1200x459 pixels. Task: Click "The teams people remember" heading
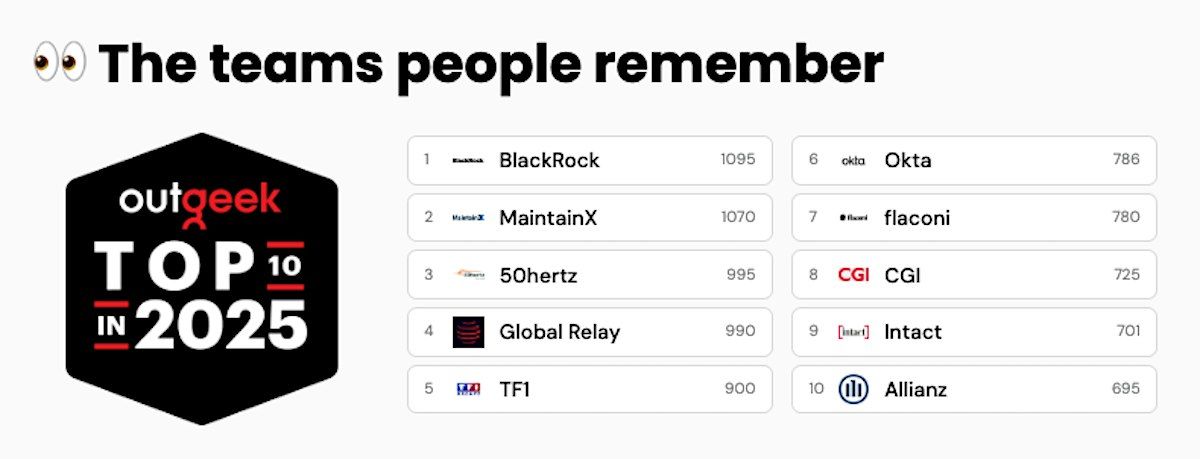491,63
